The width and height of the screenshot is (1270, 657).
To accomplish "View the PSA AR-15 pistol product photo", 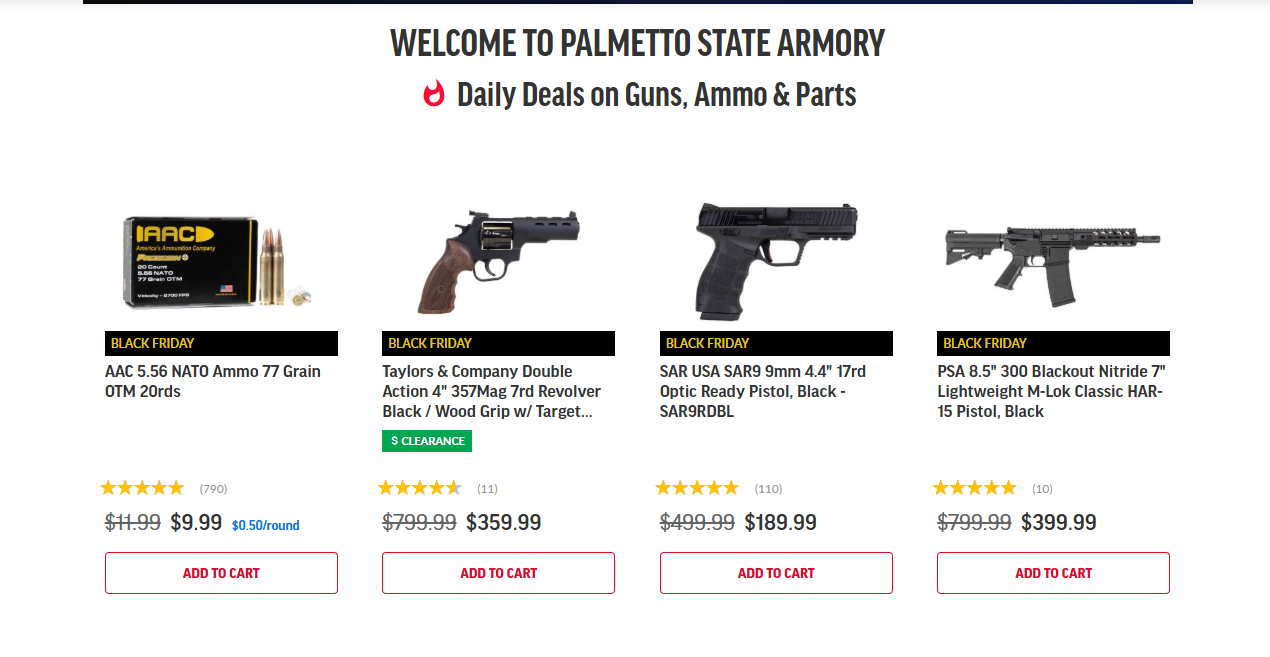I will (x=1053, y=258).
